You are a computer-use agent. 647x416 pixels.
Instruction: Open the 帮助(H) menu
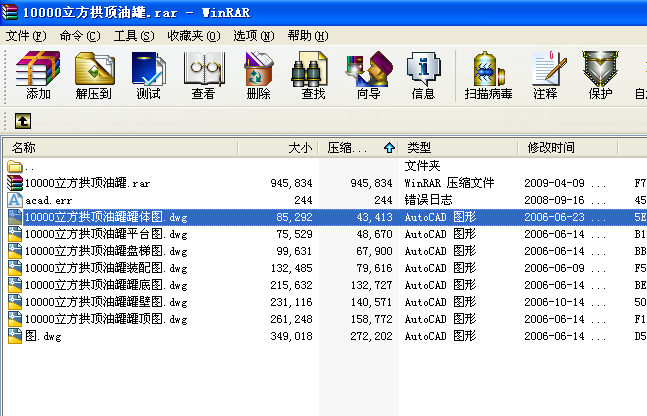tap(308, 36)
